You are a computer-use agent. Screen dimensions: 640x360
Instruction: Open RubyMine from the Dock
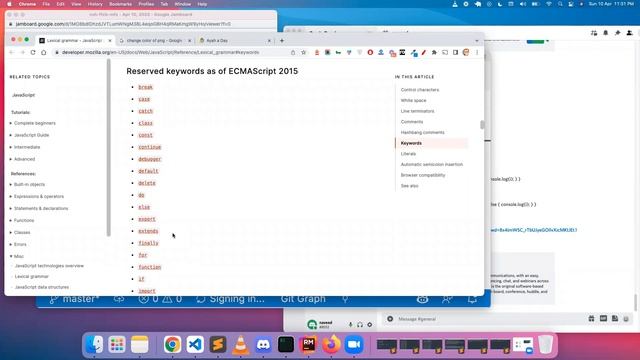point(309,344)
